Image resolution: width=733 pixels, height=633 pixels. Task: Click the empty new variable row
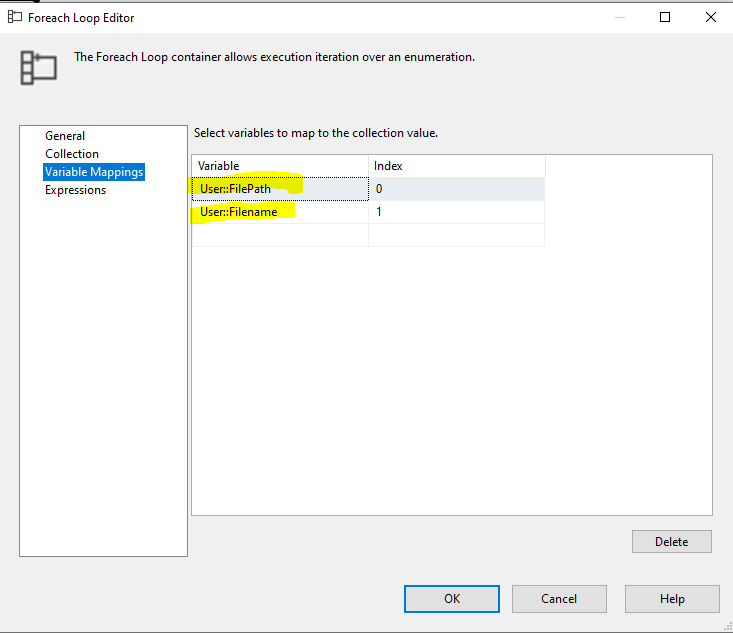click(x=280, y=235)
